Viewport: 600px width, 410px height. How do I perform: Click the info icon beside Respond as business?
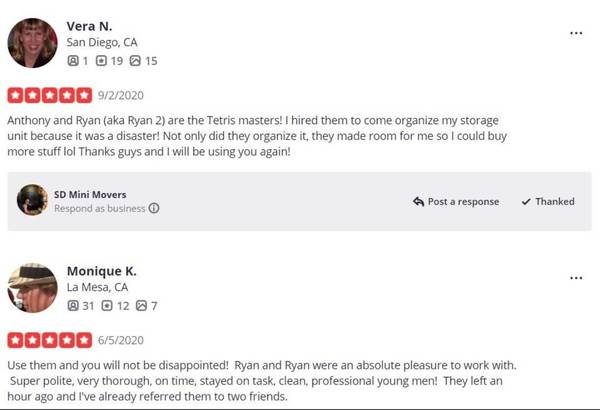(x=154, y=208)
